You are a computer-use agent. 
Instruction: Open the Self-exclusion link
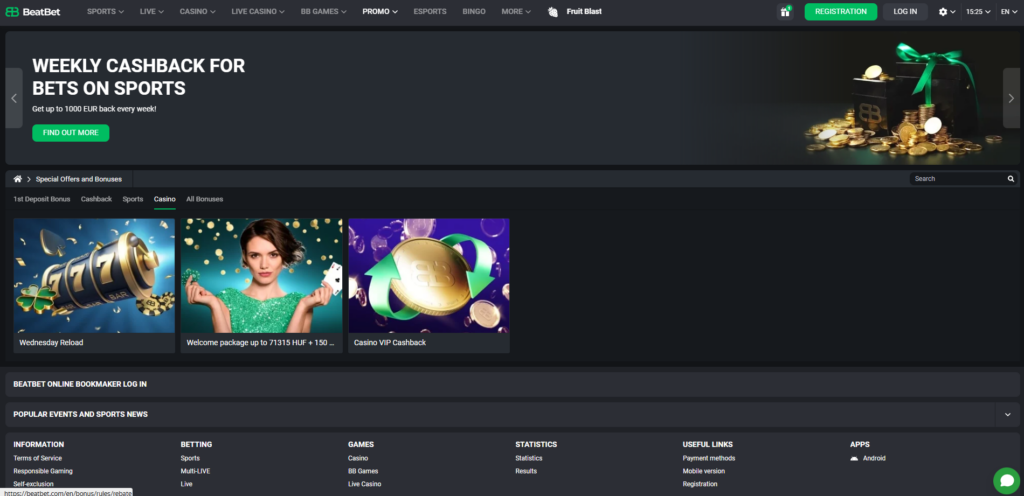(x=31, y=484)
